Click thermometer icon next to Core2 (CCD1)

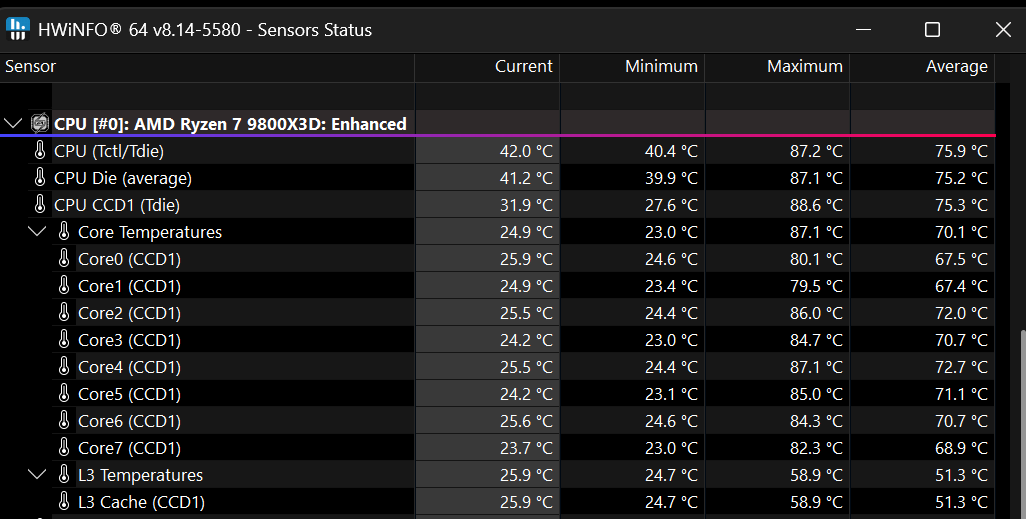[64, 312]
